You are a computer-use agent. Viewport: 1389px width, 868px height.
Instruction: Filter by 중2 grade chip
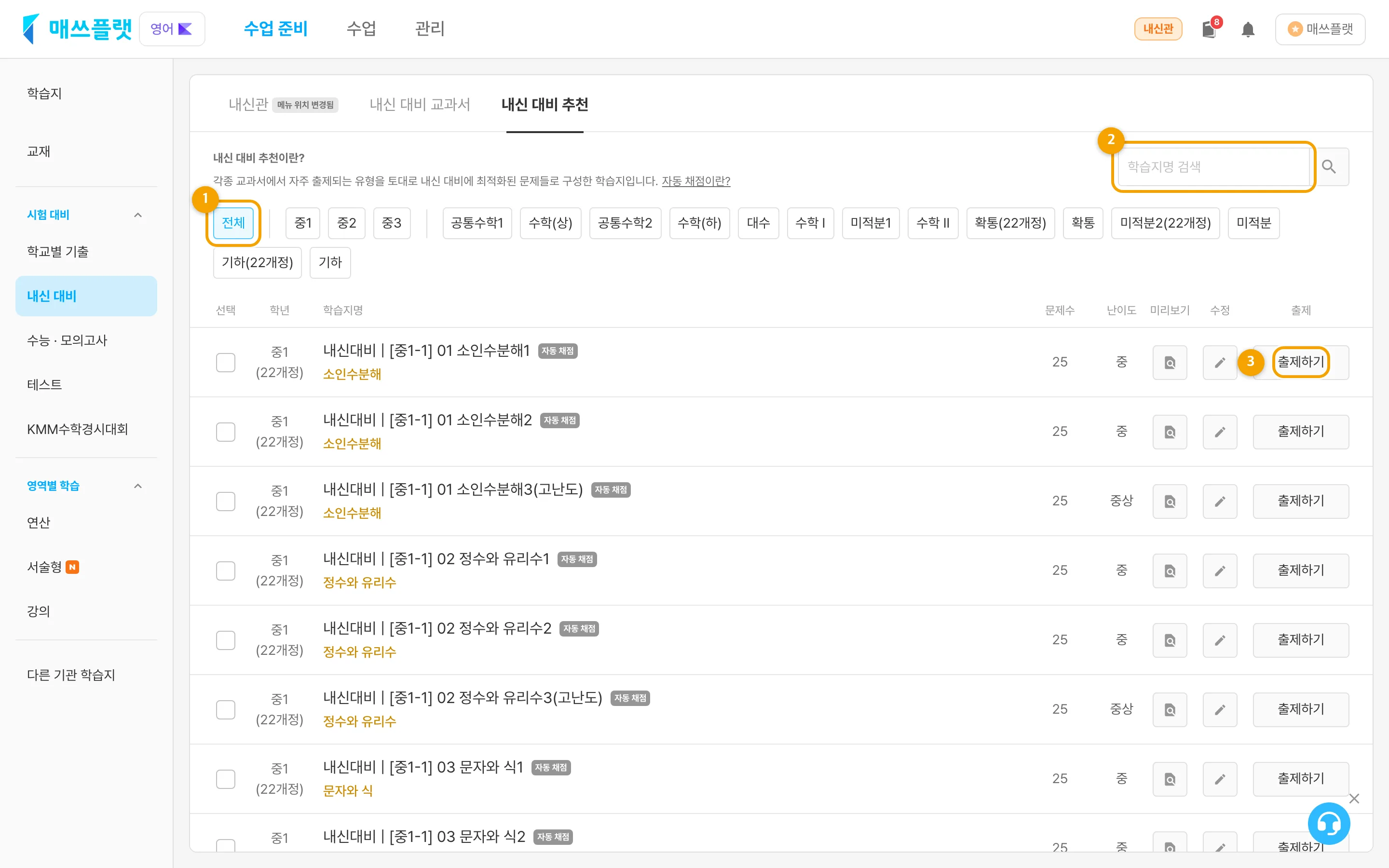point(347,223)
